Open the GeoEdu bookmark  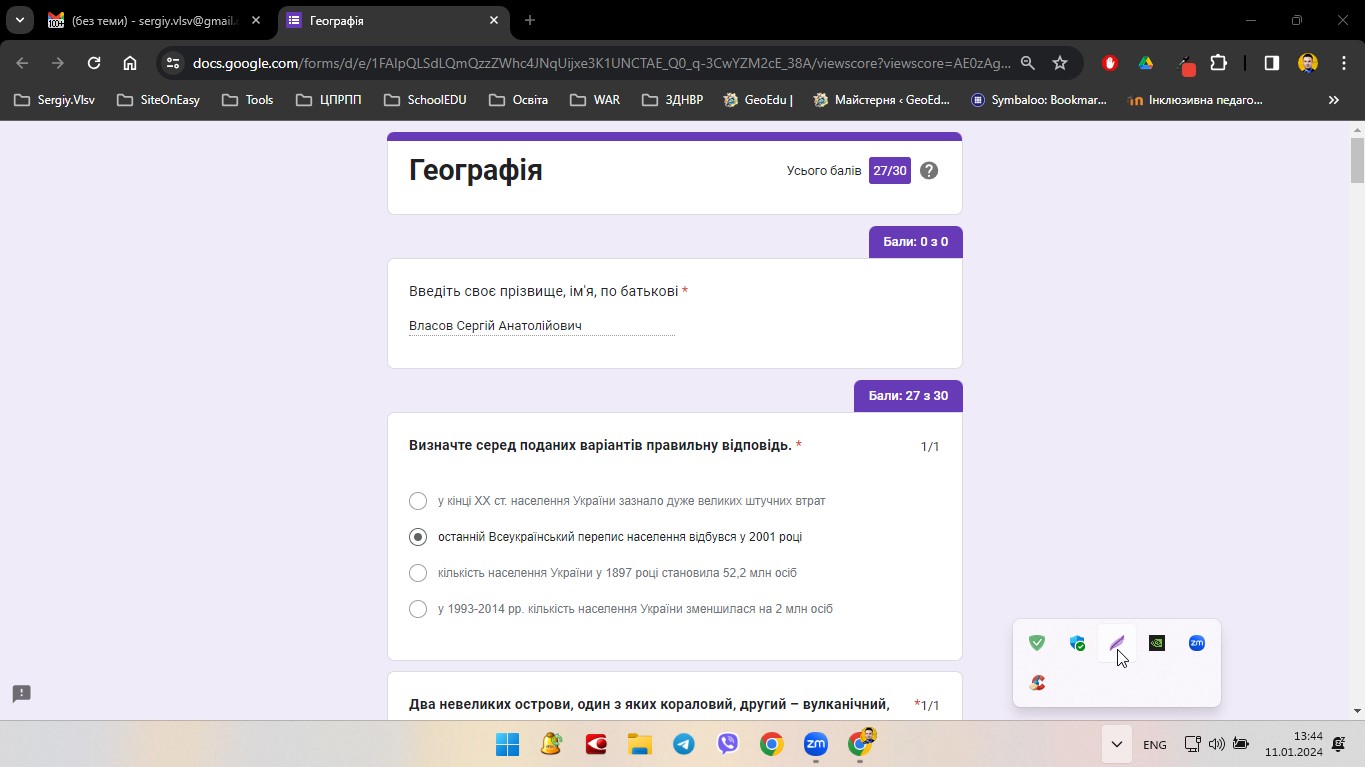click(x=758, y=100)
